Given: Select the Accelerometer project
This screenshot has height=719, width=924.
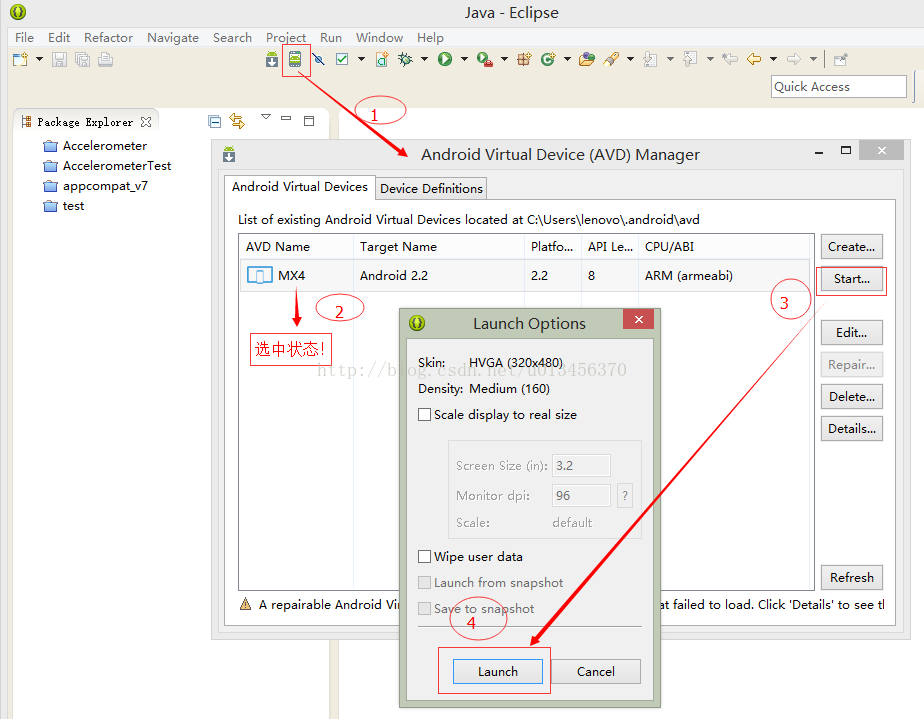Looking at the screenshot, I should point(105,146).
